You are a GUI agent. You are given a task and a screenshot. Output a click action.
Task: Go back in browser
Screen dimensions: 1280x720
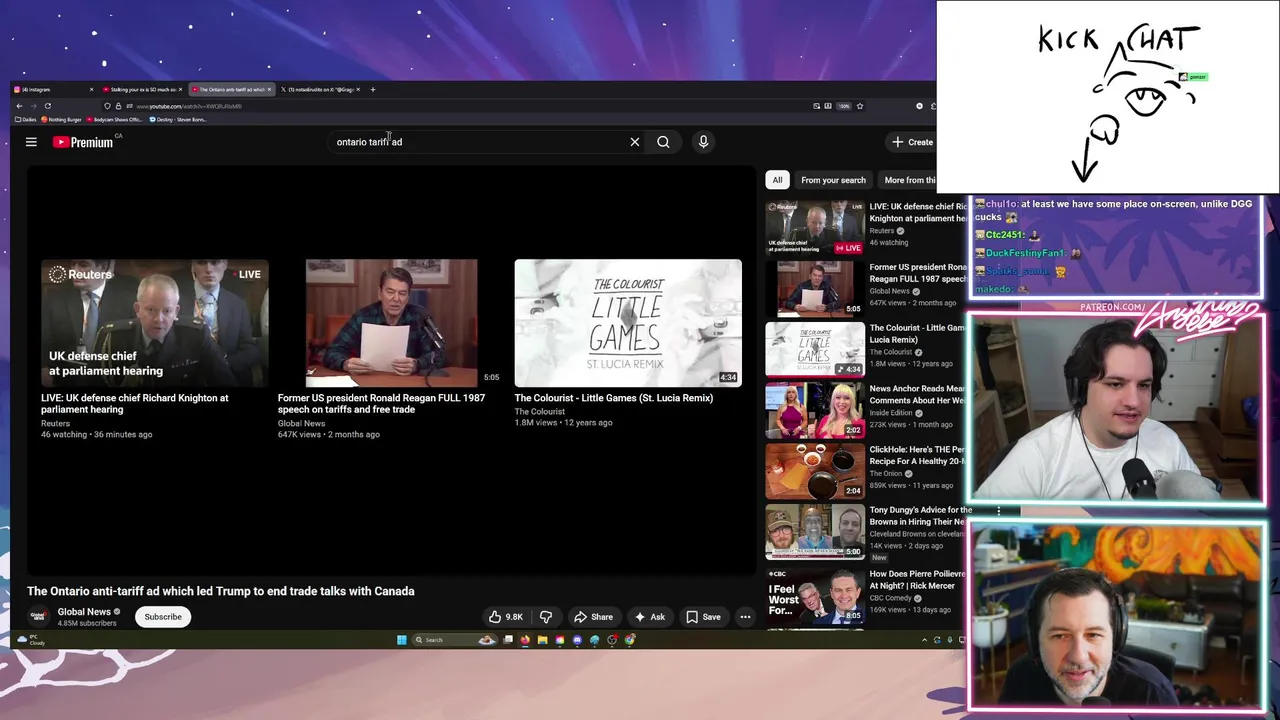(x=18, y=106)
